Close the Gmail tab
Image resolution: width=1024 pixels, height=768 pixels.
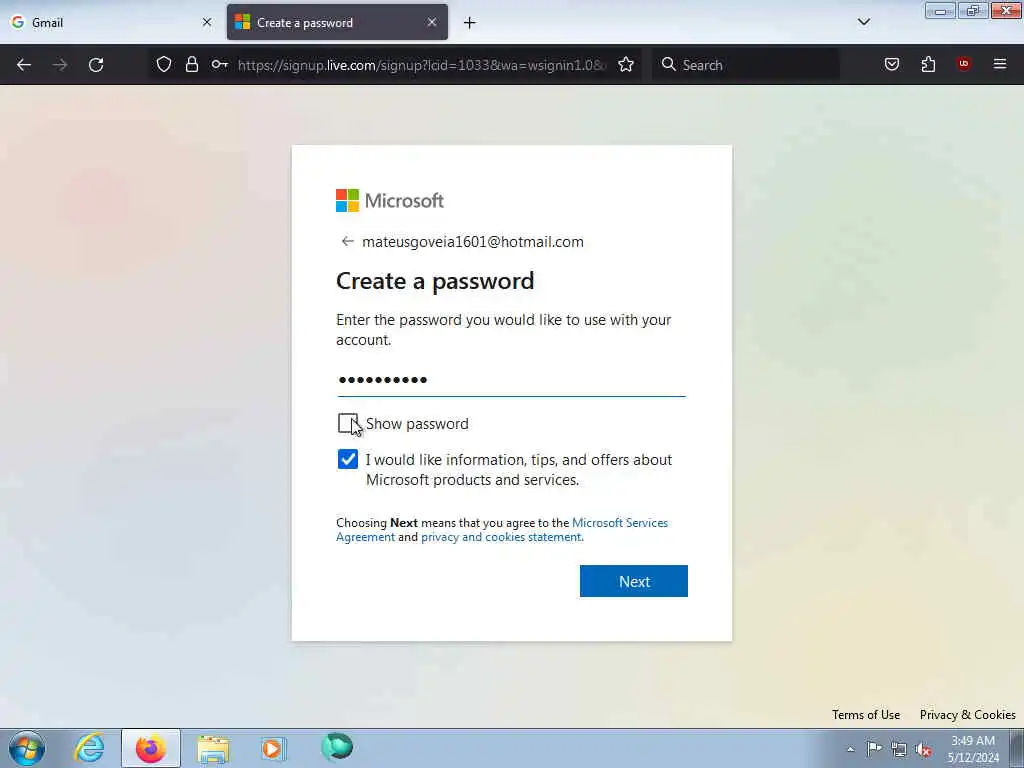tap(207, 22)
